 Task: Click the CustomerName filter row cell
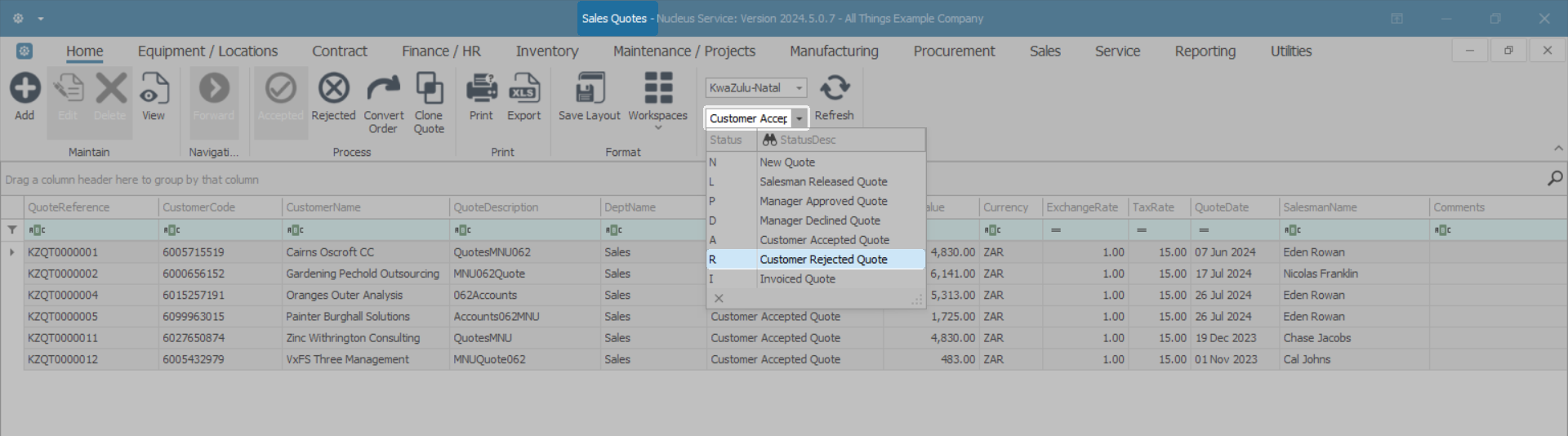365,230
